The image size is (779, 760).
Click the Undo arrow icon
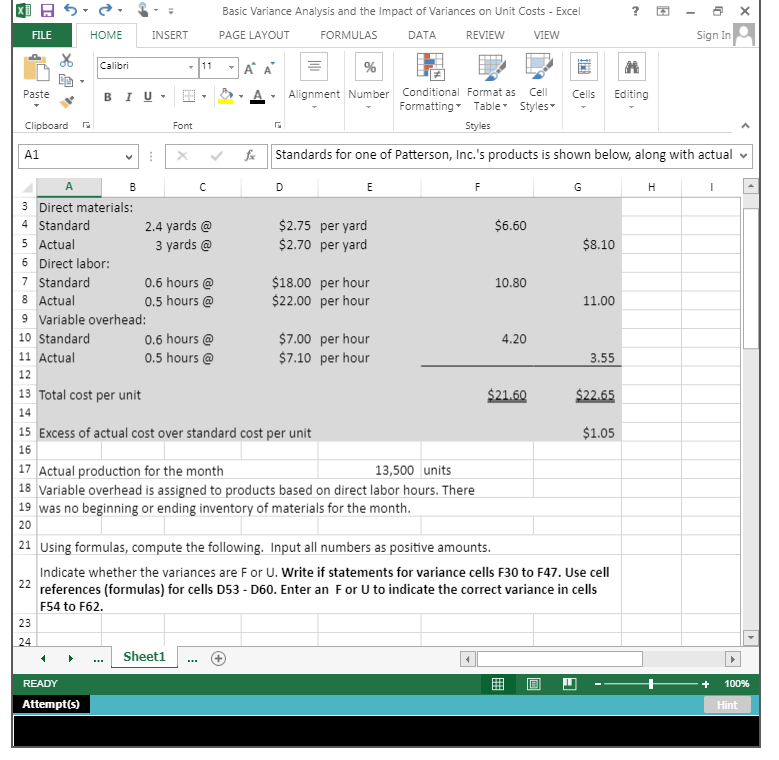(x=71, y=10)
